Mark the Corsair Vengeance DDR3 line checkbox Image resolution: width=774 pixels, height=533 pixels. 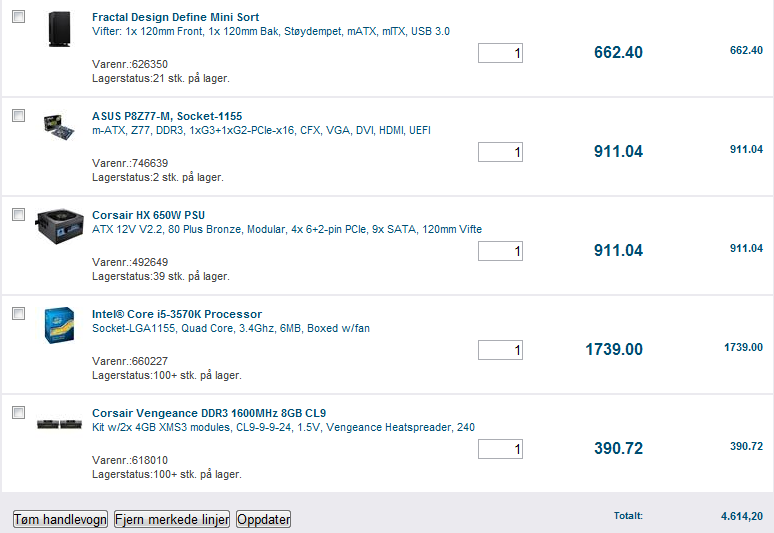pyautogui.click(x=18, y=412)
